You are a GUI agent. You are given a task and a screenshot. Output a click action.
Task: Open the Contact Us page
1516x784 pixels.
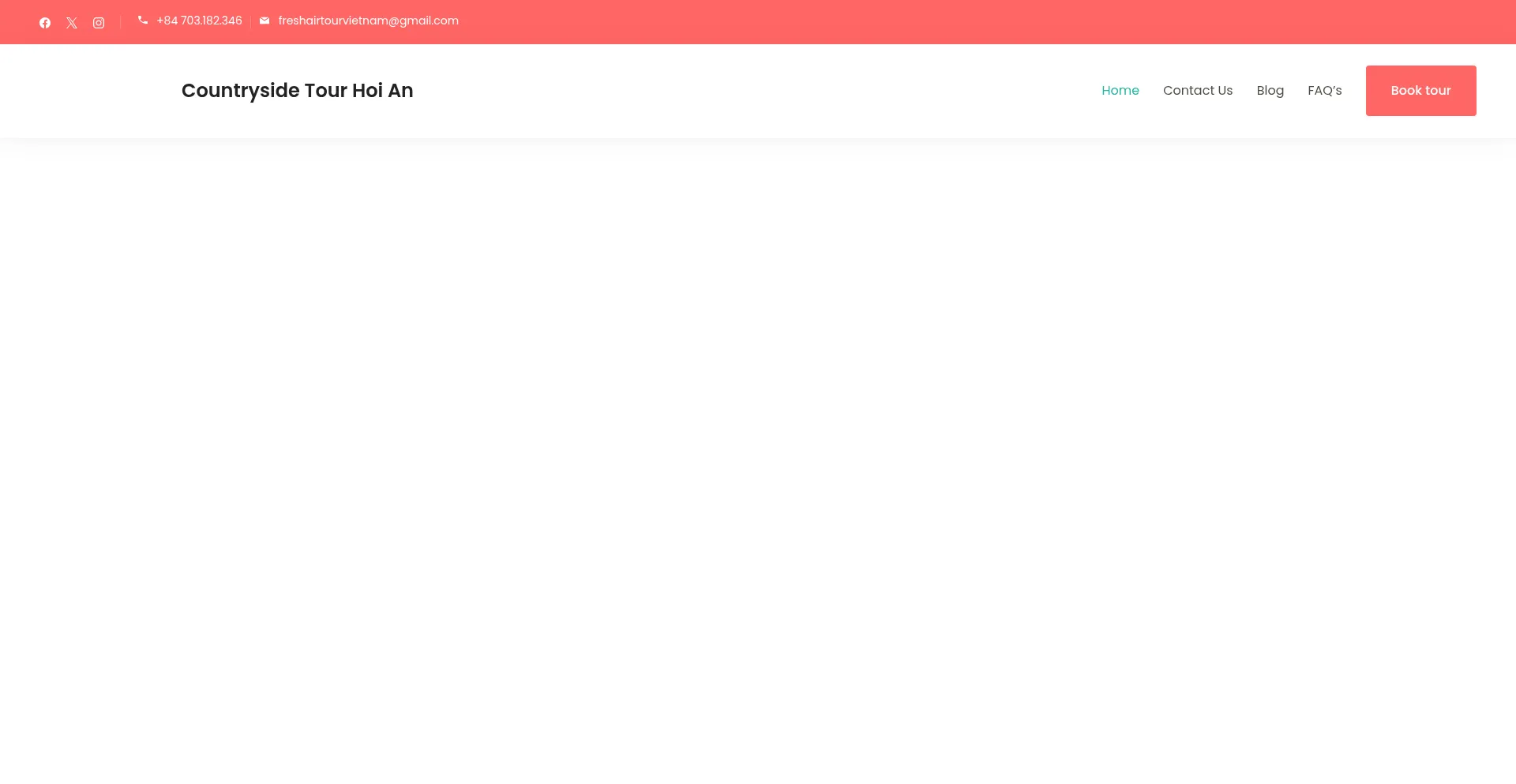1198,91
